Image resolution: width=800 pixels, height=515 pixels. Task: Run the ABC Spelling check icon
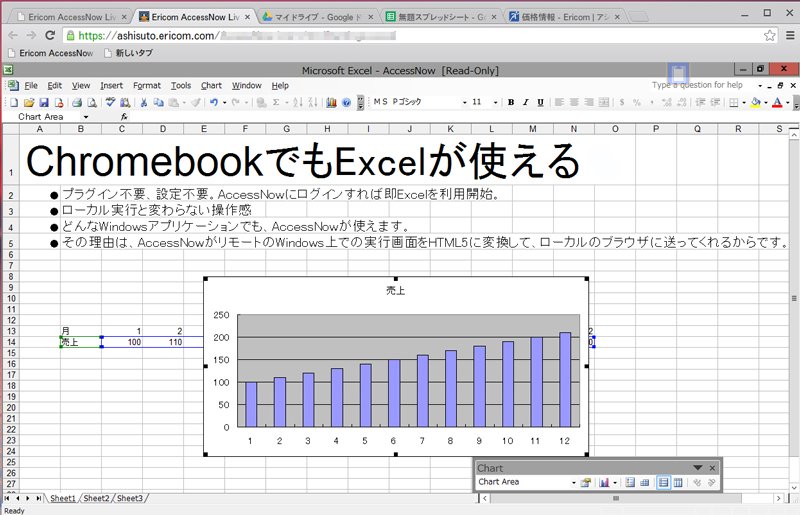(x=110, y=103)
